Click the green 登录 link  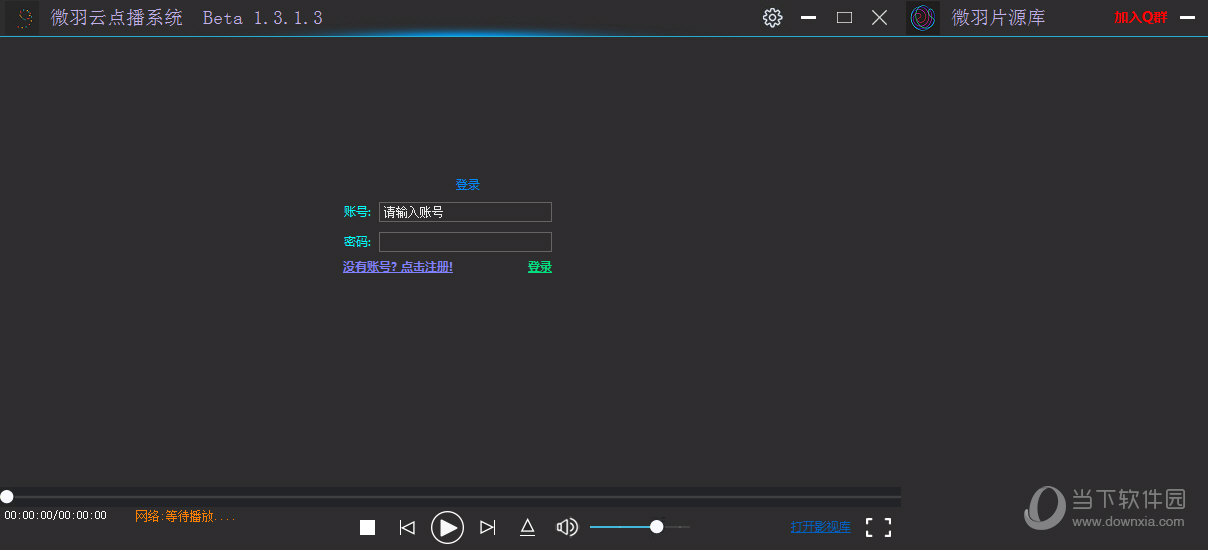[540, 267]
